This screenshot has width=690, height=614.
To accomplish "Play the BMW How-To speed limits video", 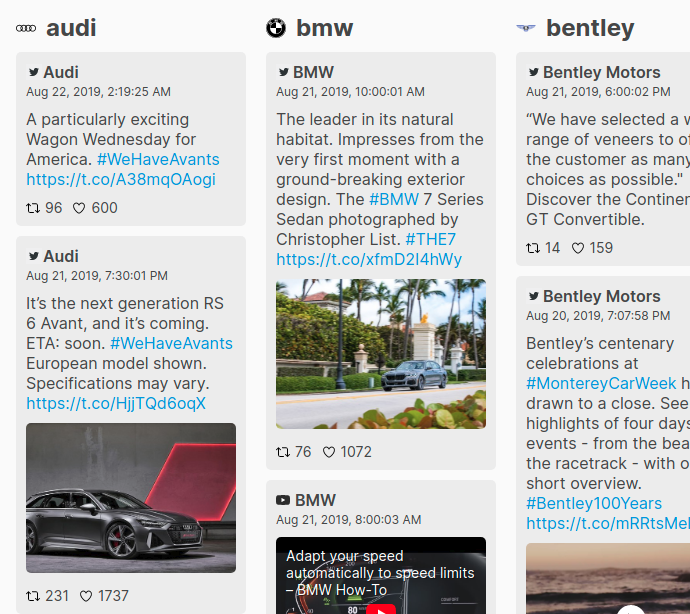I will [381, 575].
